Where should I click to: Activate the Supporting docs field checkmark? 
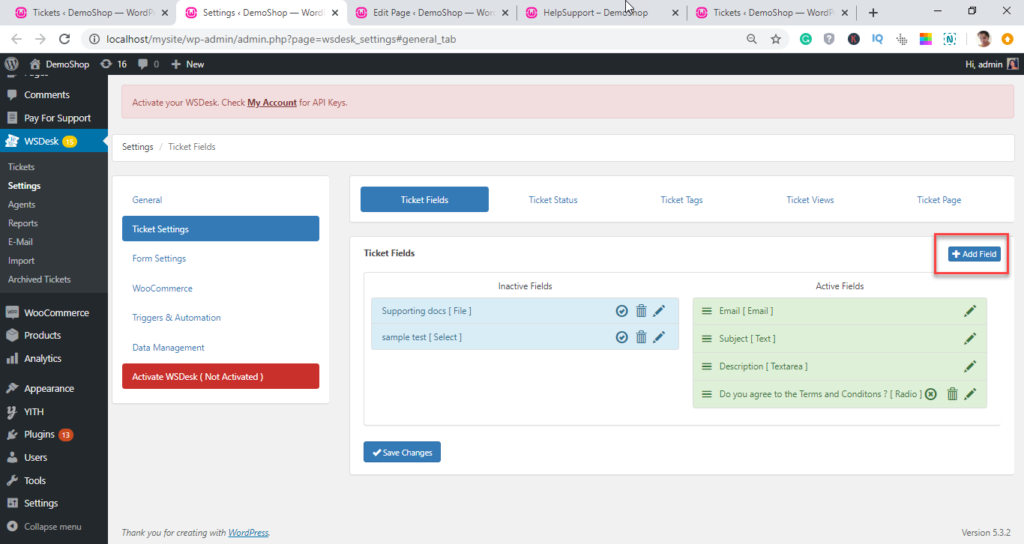(x=622, y=311)
